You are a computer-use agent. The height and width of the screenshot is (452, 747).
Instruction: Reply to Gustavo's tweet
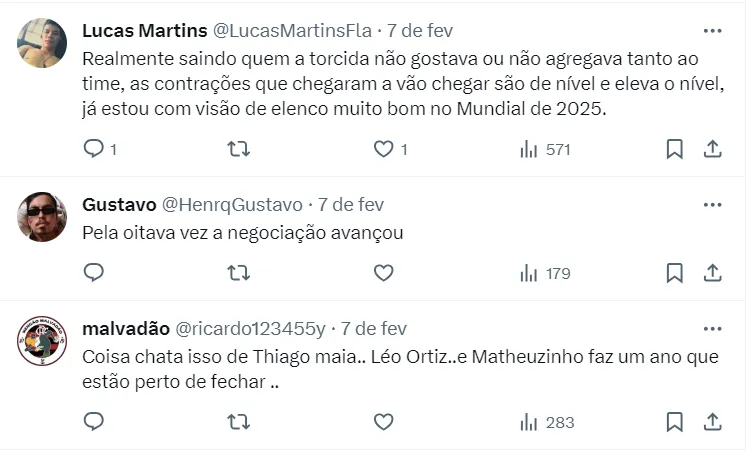pos(94,272)
